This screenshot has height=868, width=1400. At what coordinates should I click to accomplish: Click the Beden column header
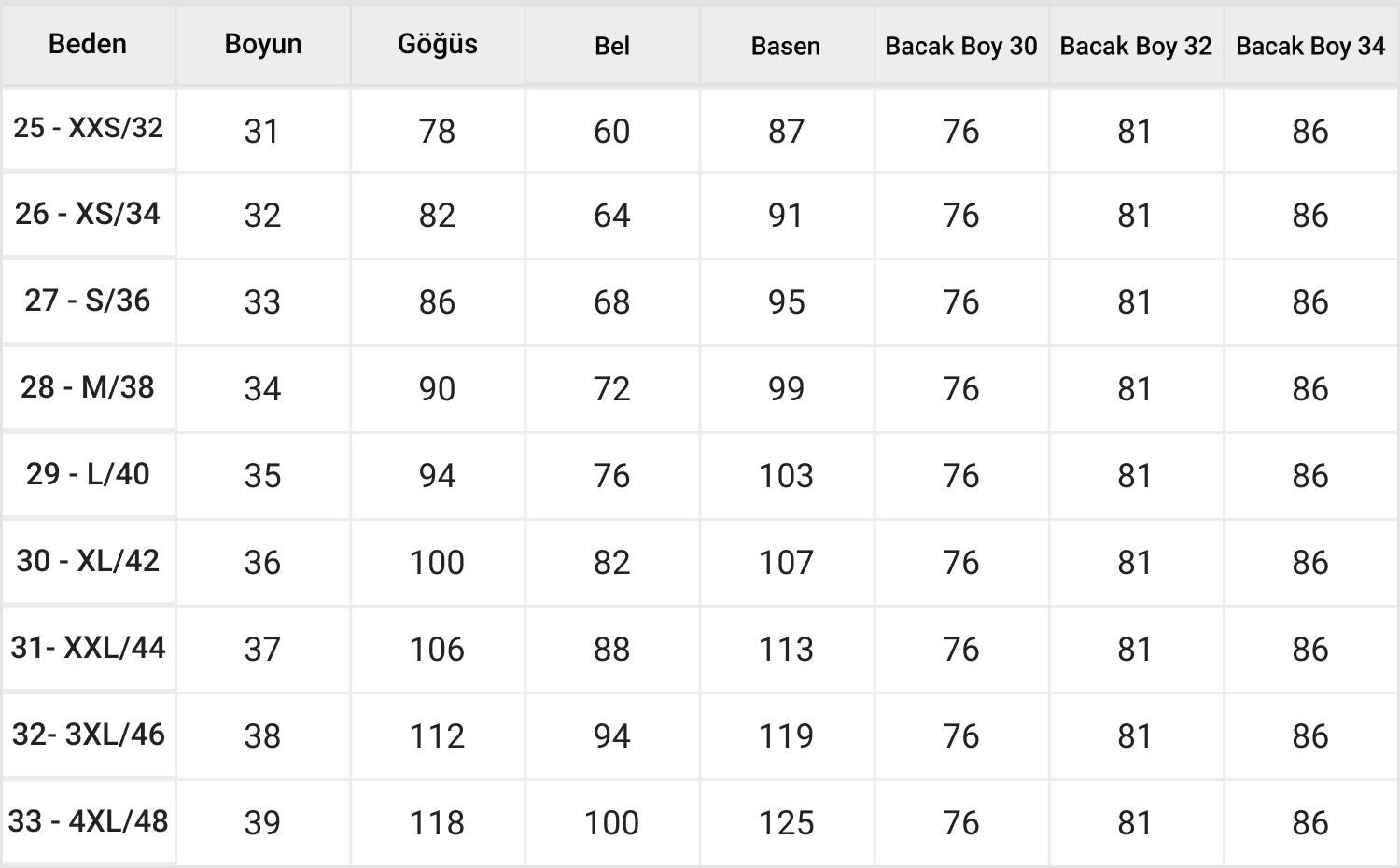[88, 44]
